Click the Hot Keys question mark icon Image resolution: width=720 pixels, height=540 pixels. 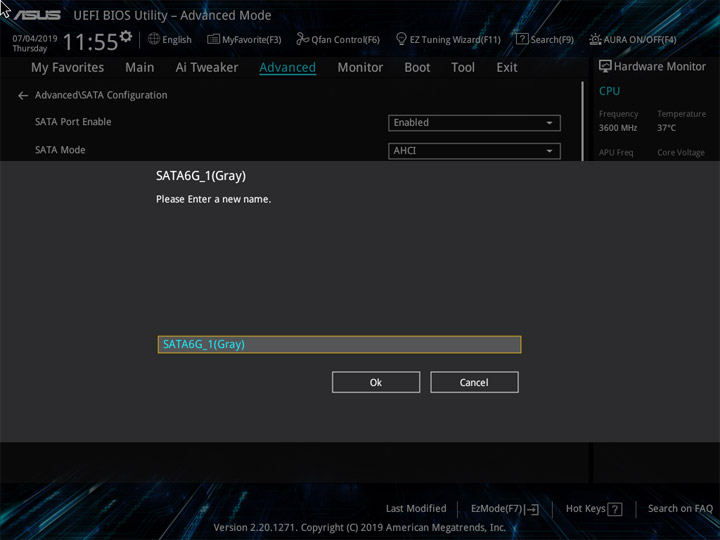tap(614, 509)
